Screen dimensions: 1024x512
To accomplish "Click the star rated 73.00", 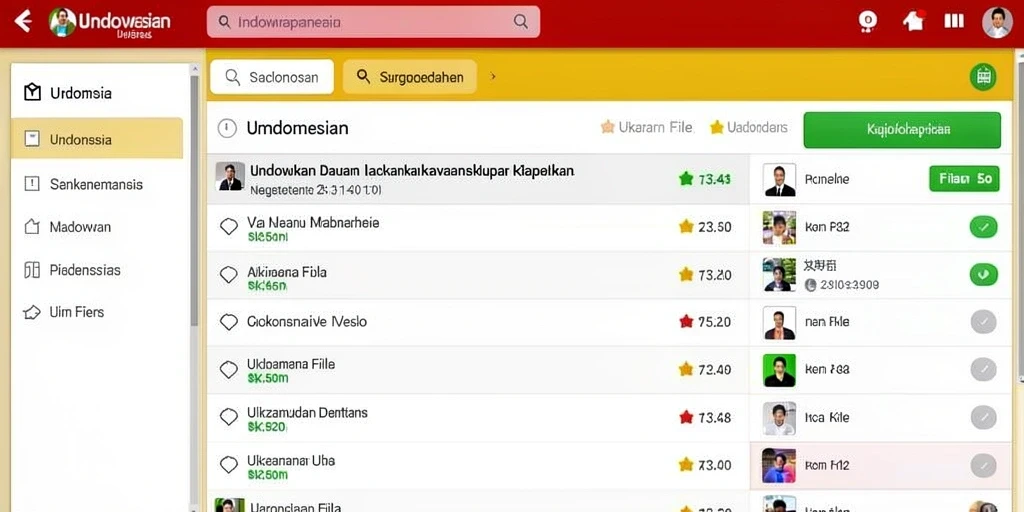I will click(686, 464).
